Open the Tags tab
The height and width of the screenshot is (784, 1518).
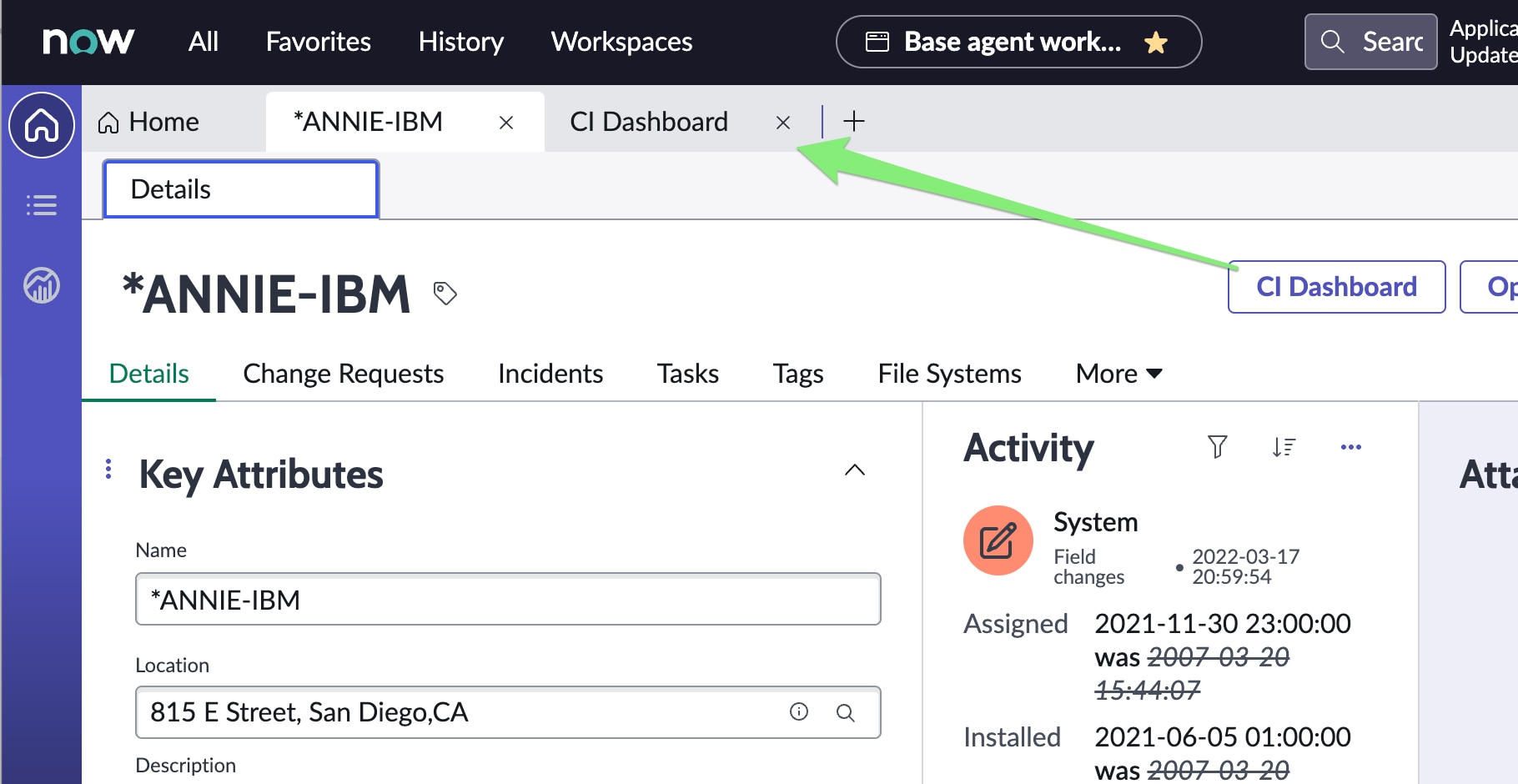[x=798, y=374]
